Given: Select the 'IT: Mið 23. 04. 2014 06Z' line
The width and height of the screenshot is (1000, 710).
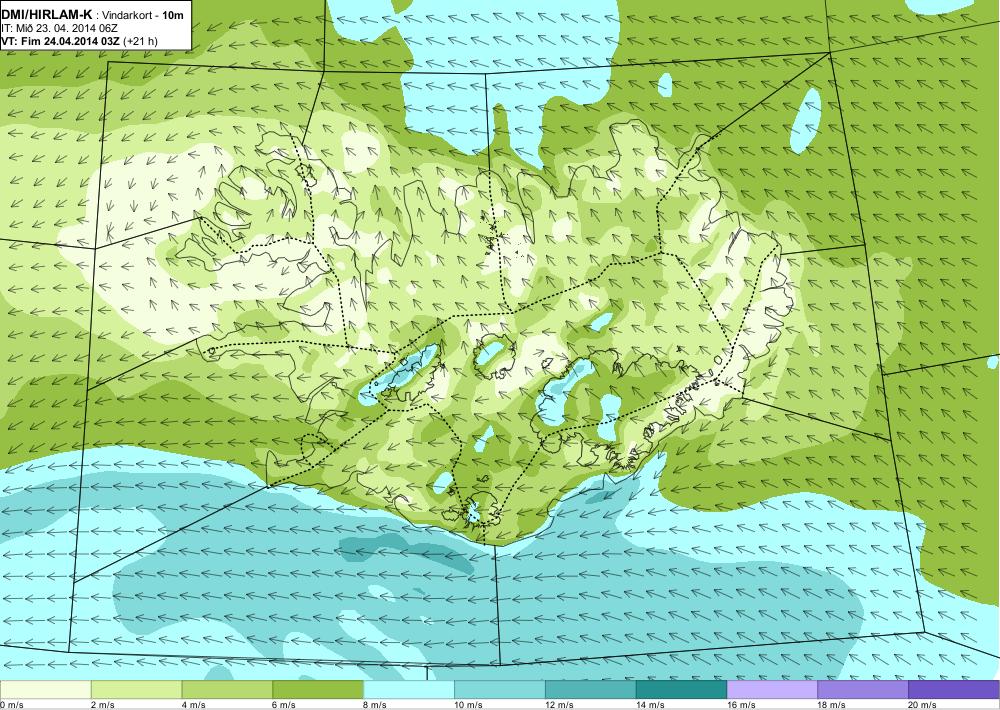Looking at the screenshot, I should click(x=60, y=29).
